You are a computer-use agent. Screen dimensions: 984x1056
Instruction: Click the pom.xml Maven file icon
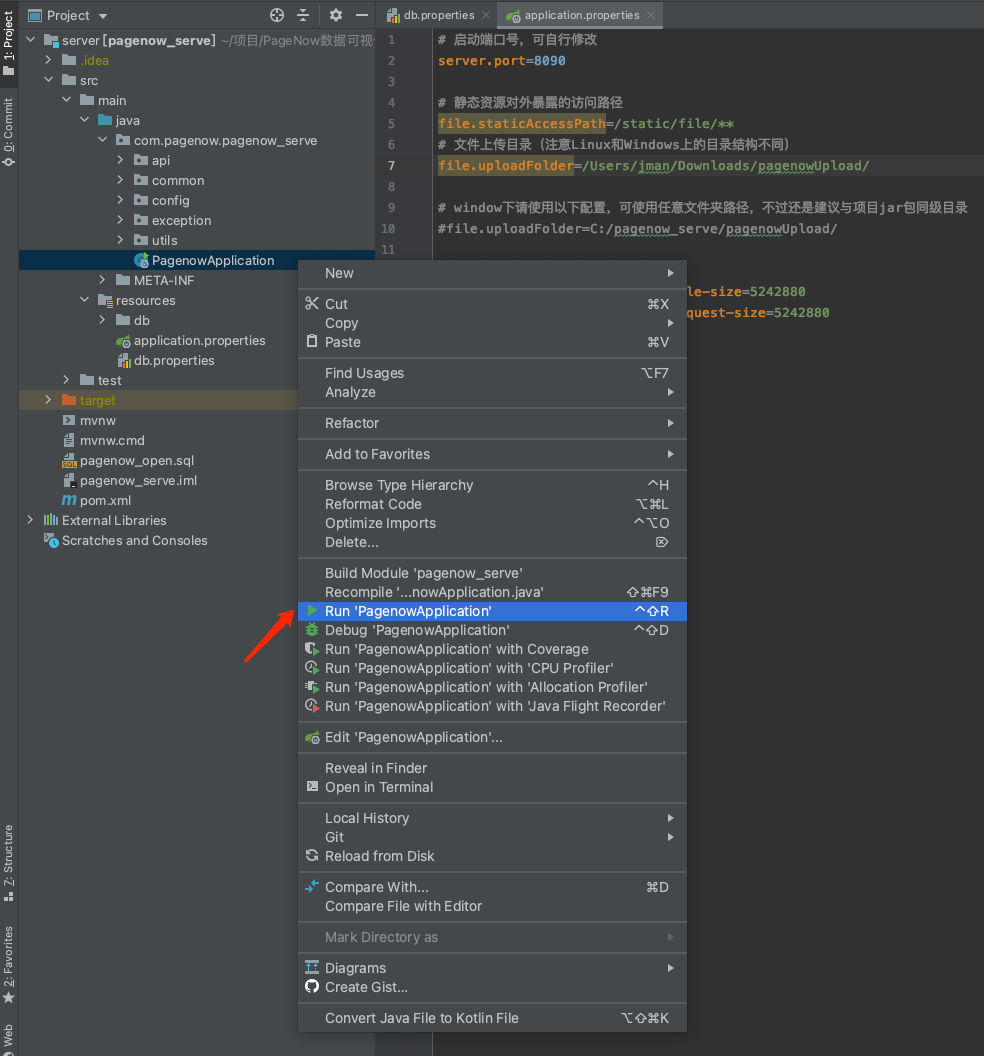click(69, 500)
